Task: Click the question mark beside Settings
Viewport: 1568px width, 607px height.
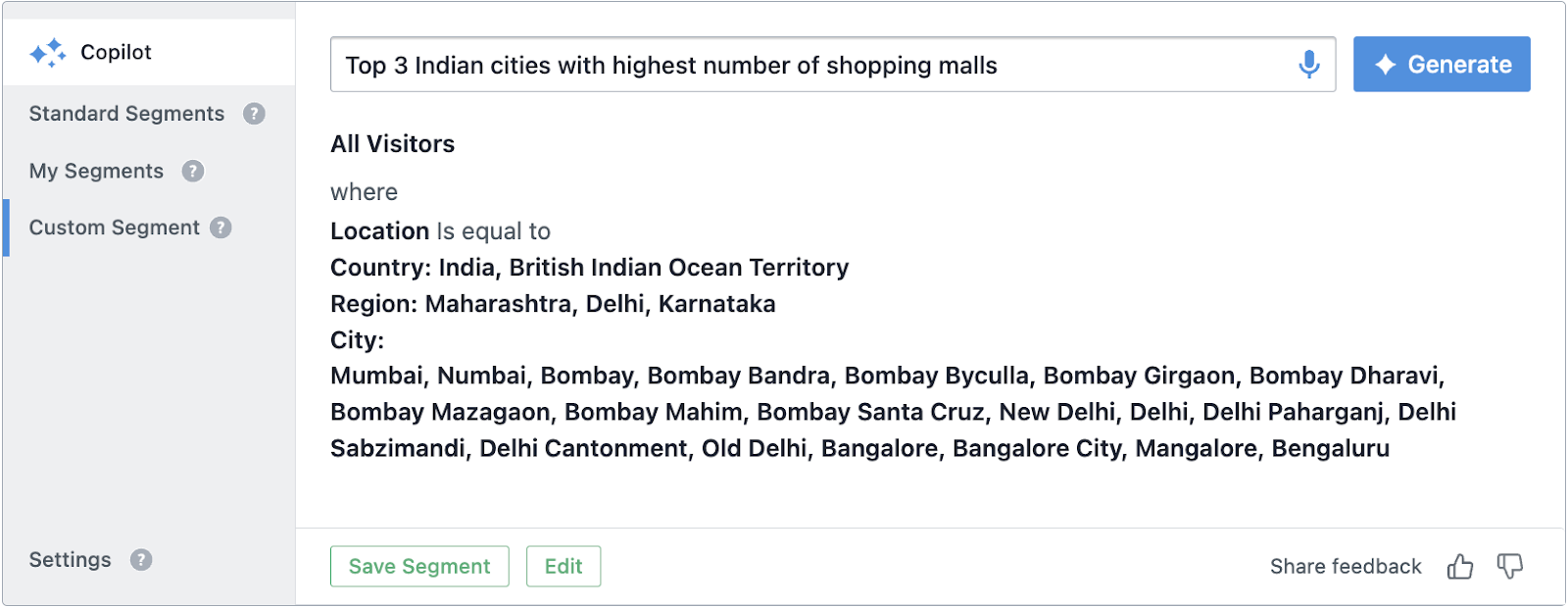Action: 141,560
